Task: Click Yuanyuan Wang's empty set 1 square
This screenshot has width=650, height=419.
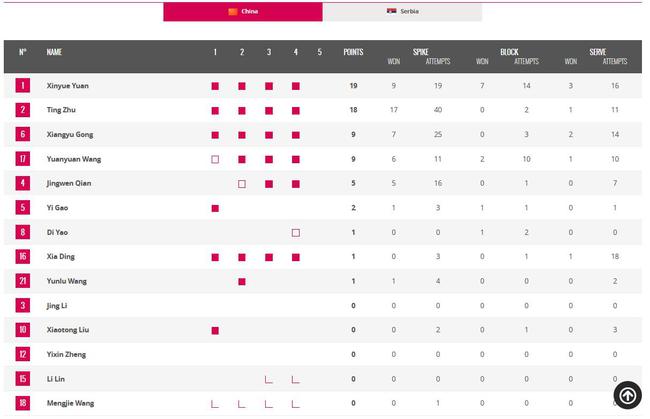Action: pos(215,160)
